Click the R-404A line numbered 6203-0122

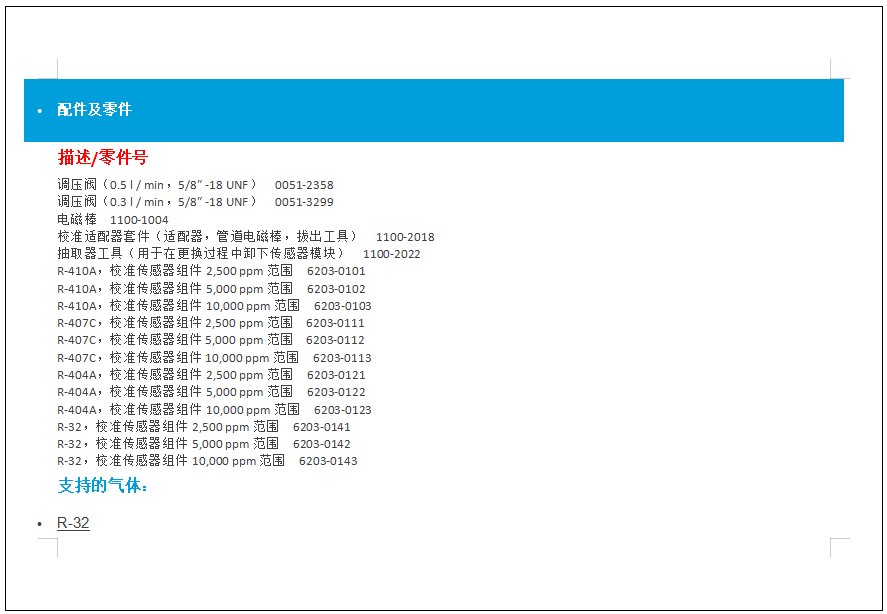coord(211,392)
